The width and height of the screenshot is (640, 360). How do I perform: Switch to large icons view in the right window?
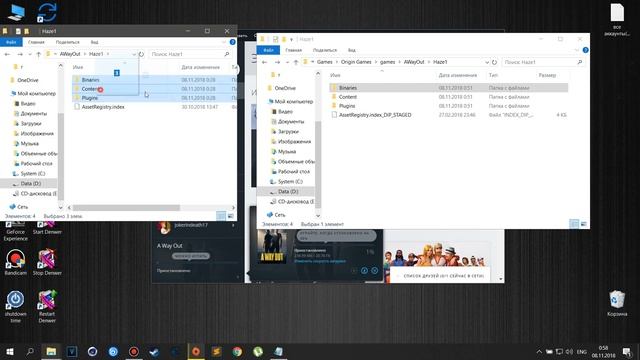(584, 224)
